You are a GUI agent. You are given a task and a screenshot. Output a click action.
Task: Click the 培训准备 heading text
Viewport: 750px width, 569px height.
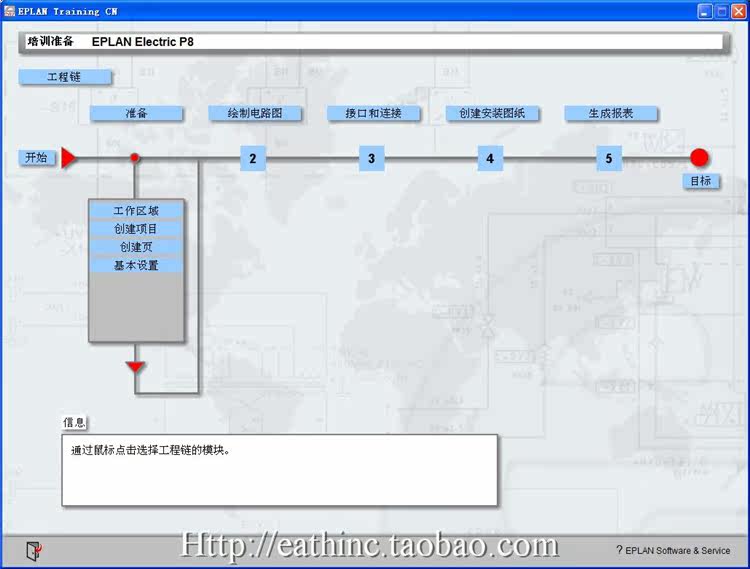pyautogui.click(x=50, y=42)
